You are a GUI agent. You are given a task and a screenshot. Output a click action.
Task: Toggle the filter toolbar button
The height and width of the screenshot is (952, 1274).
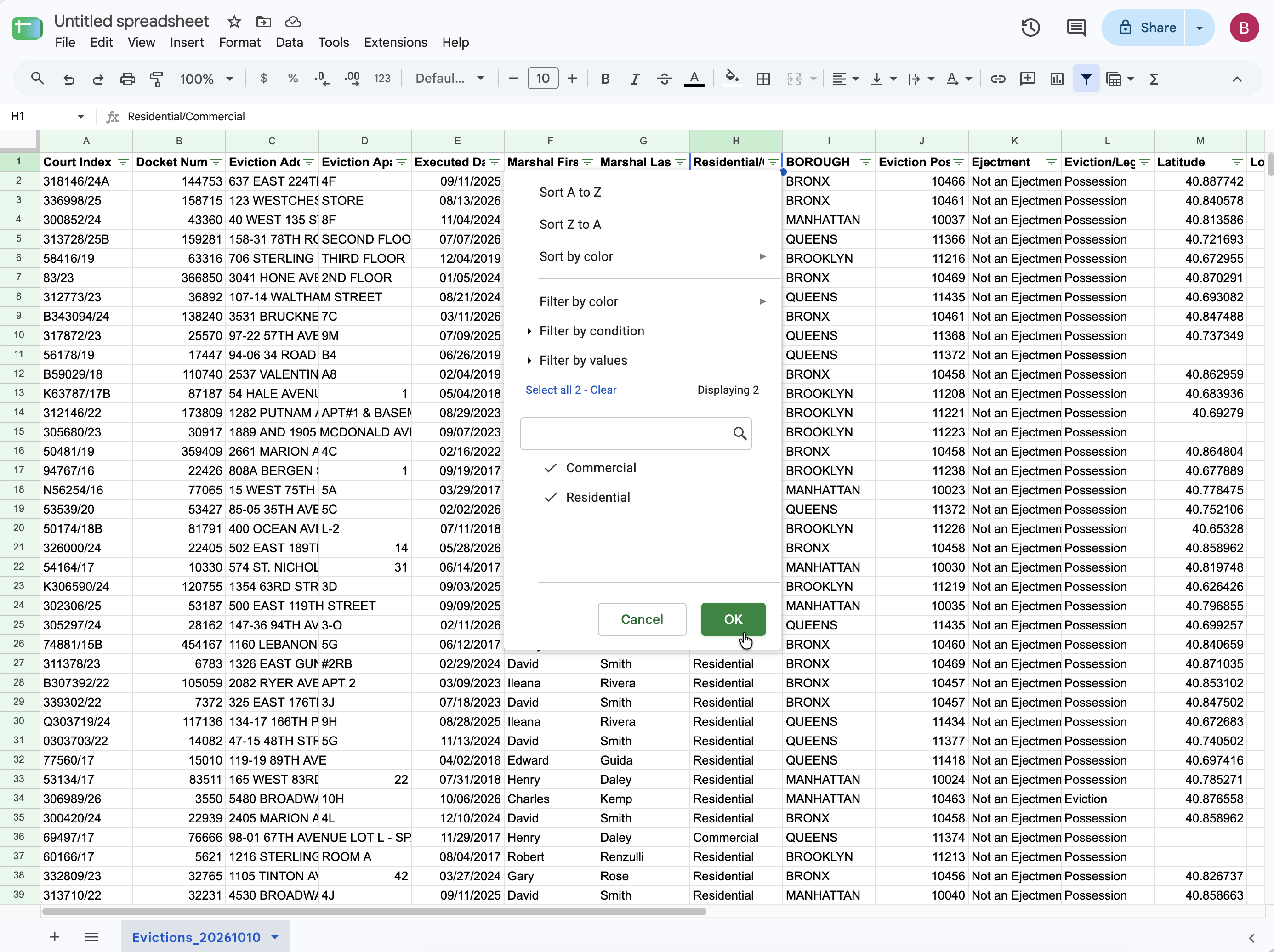(x=1086, y=79)
